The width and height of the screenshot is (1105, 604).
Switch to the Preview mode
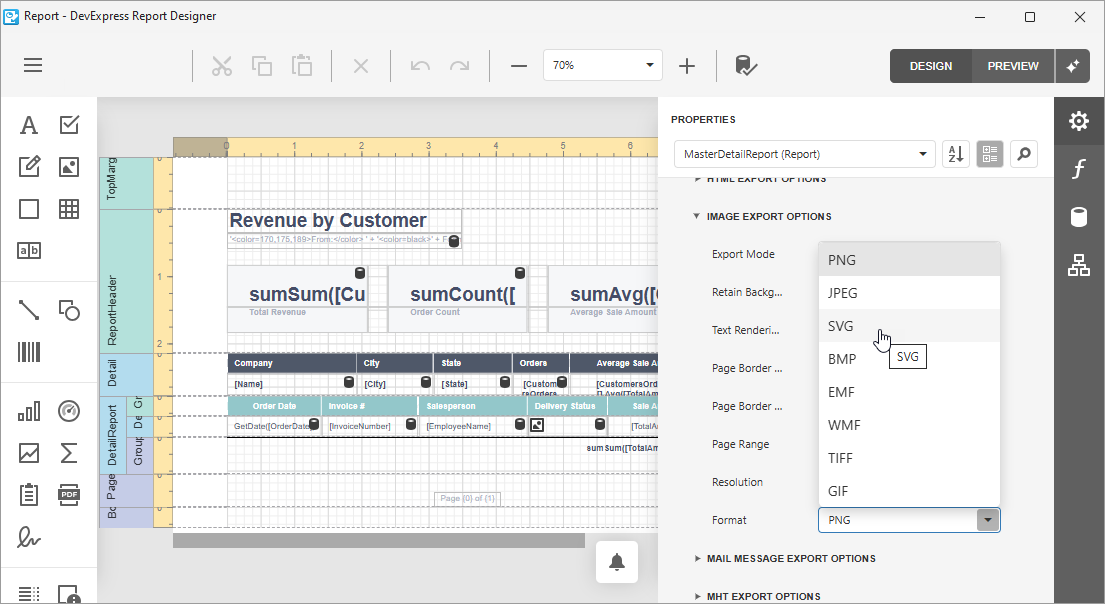coord(1012,66)
